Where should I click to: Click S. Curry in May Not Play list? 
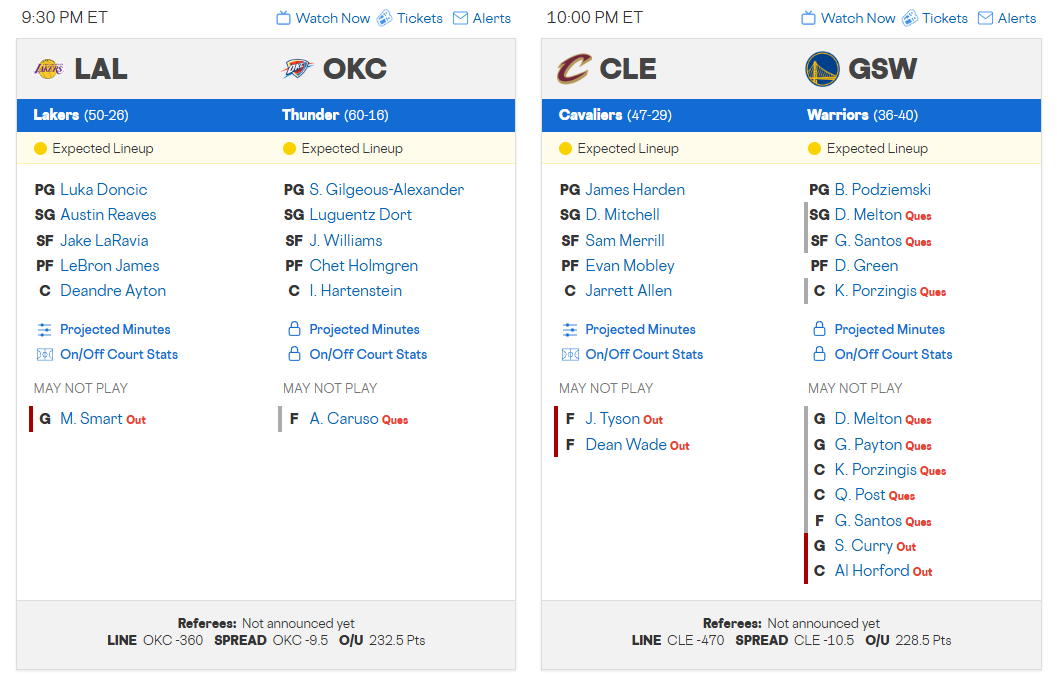(863, 545)
